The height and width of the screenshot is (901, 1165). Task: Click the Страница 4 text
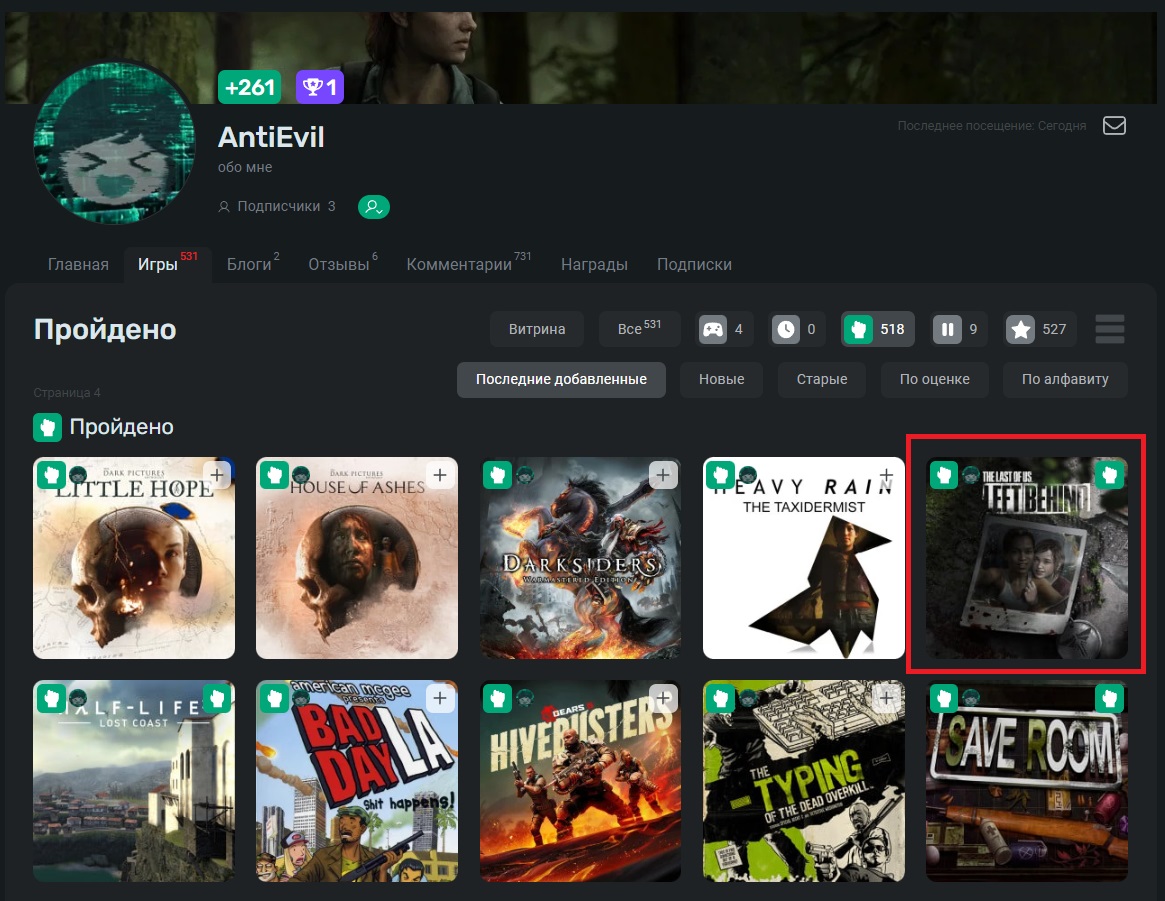click(x=67, y=393)
